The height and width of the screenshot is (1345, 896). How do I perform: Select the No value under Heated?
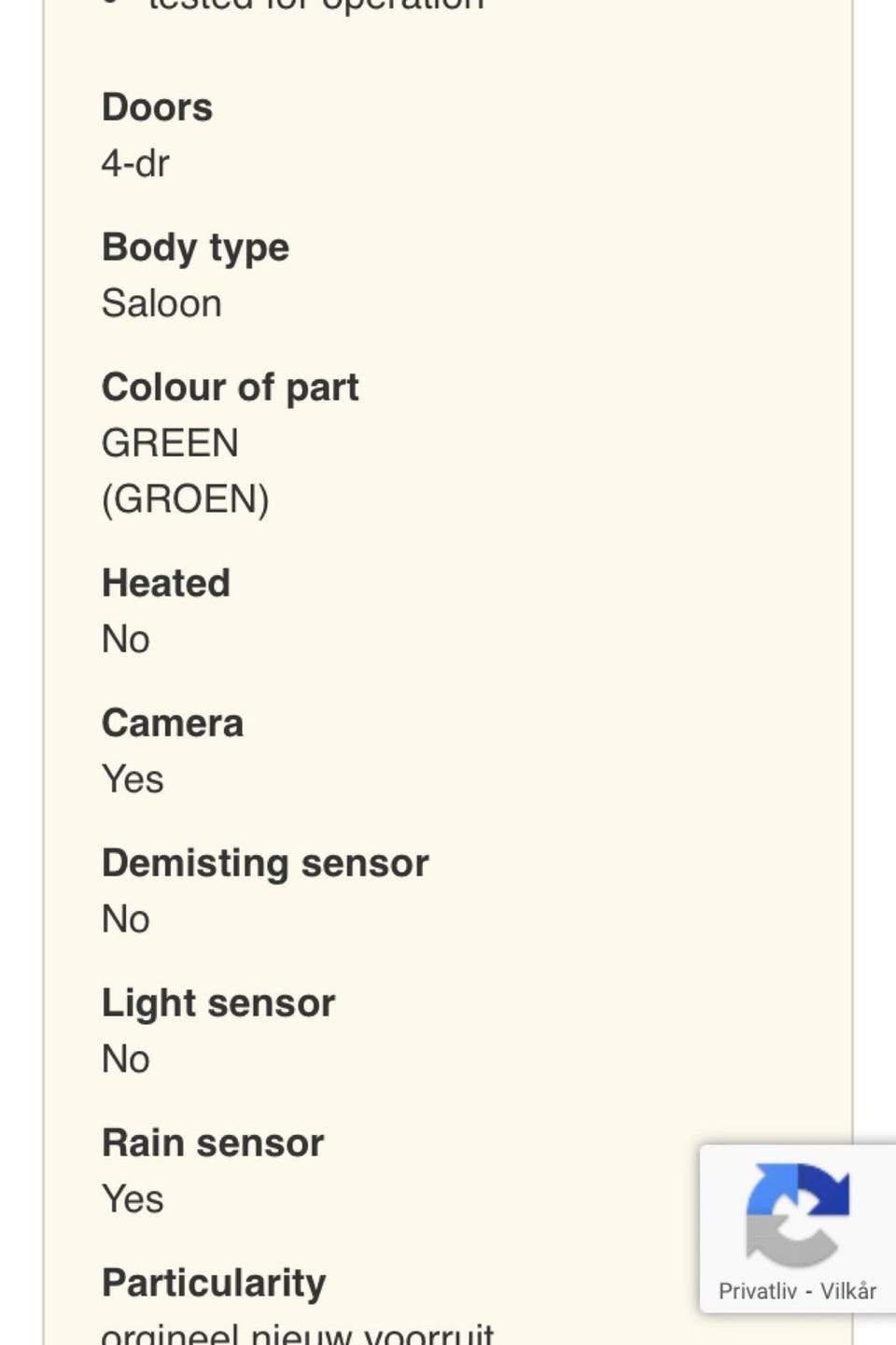125,639
